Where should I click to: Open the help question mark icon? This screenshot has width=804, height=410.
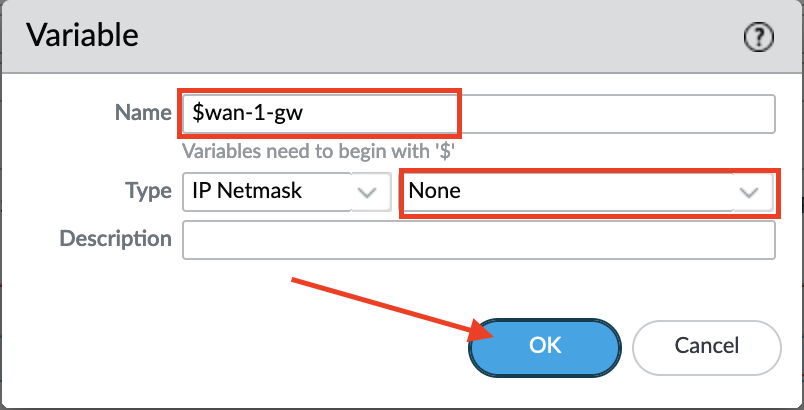761,37
